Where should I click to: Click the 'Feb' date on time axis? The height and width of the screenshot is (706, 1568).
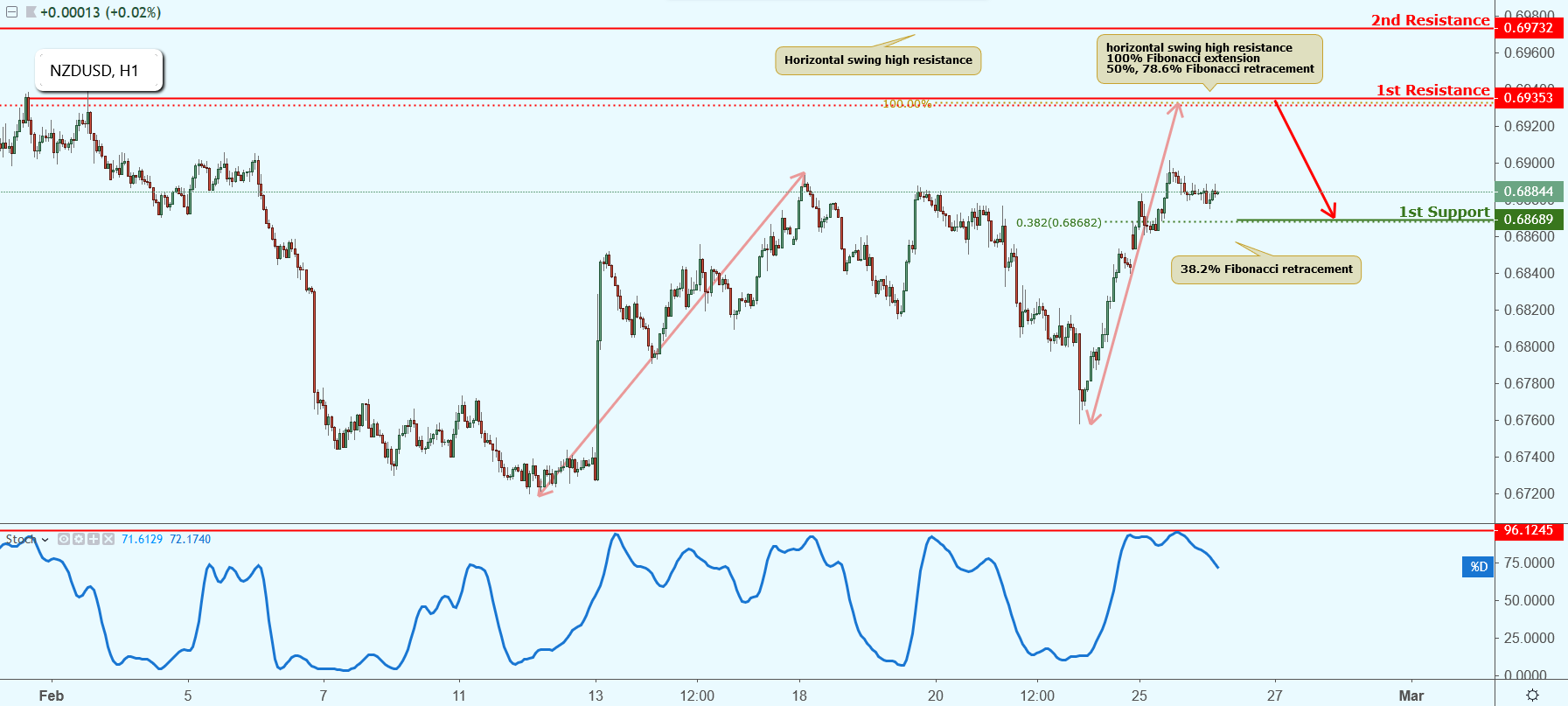(52, 696)
